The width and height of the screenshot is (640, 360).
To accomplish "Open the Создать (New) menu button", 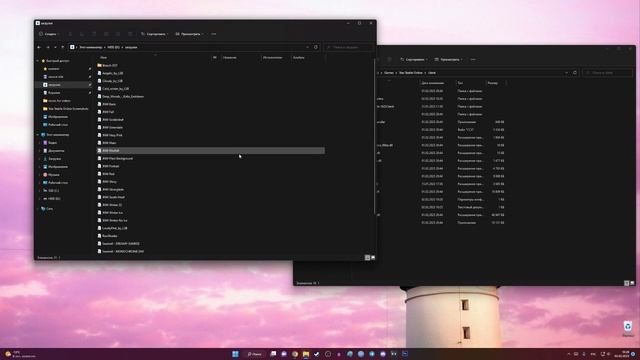I will 49,34.
